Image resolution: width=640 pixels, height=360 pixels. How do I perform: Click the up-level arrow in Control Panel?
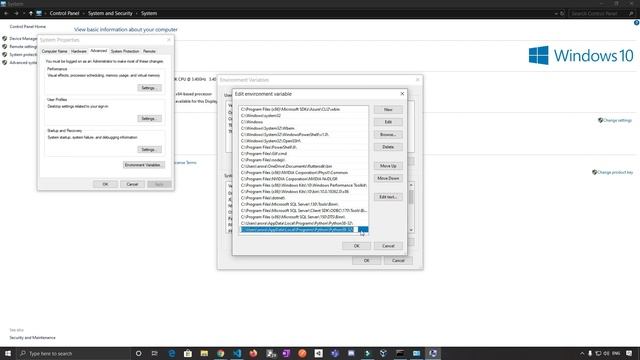(31, 13)
